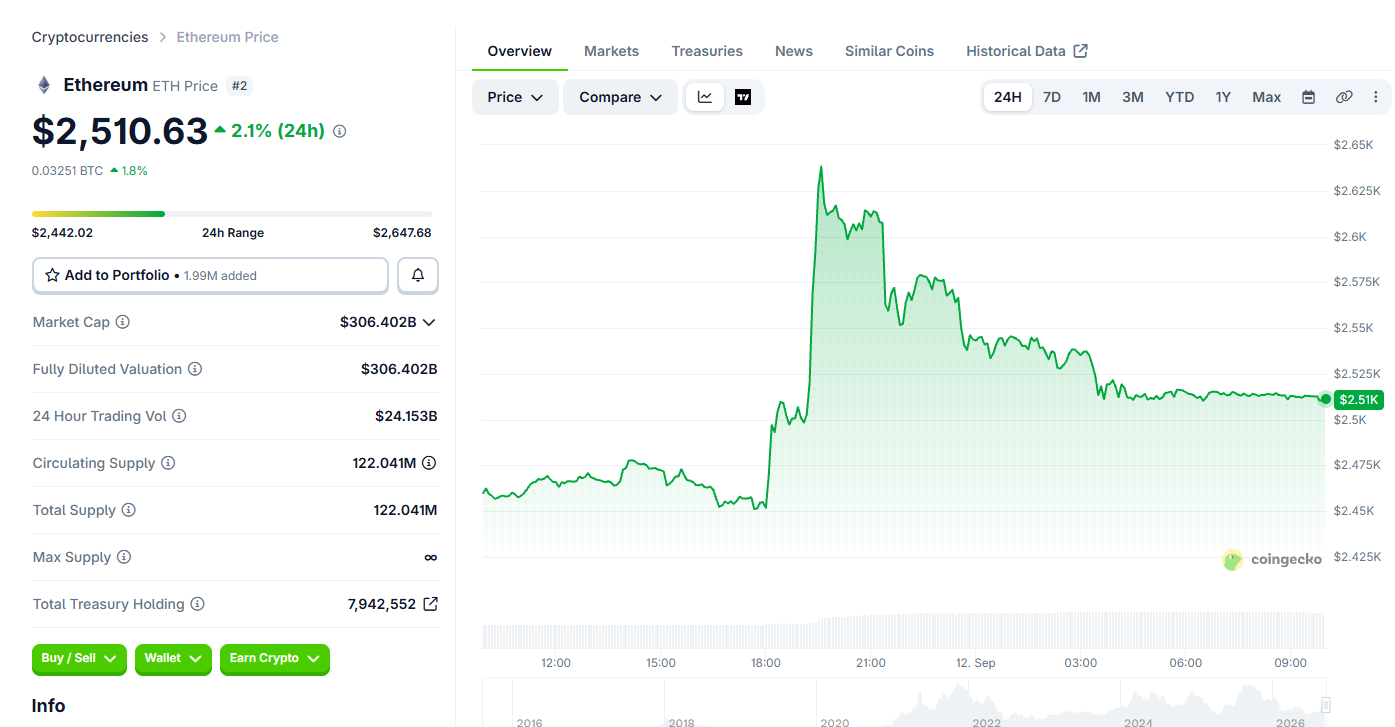
Task: Click the $2,510.63 price text
Action: click(x=120, y=131)
